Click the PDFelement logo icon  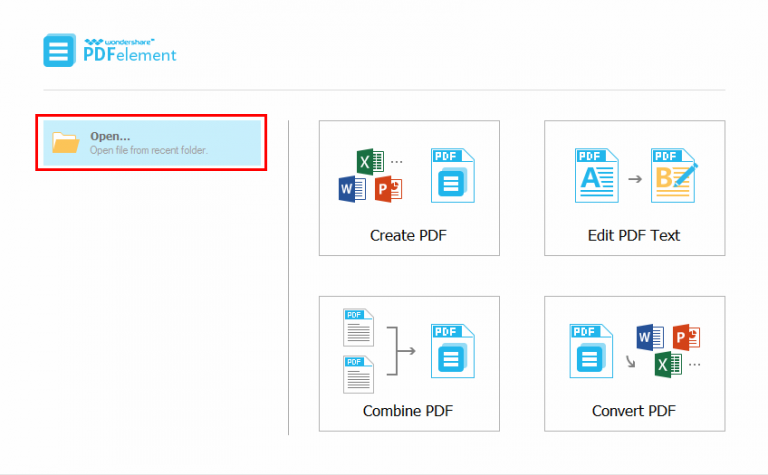(x=59, y=50)
